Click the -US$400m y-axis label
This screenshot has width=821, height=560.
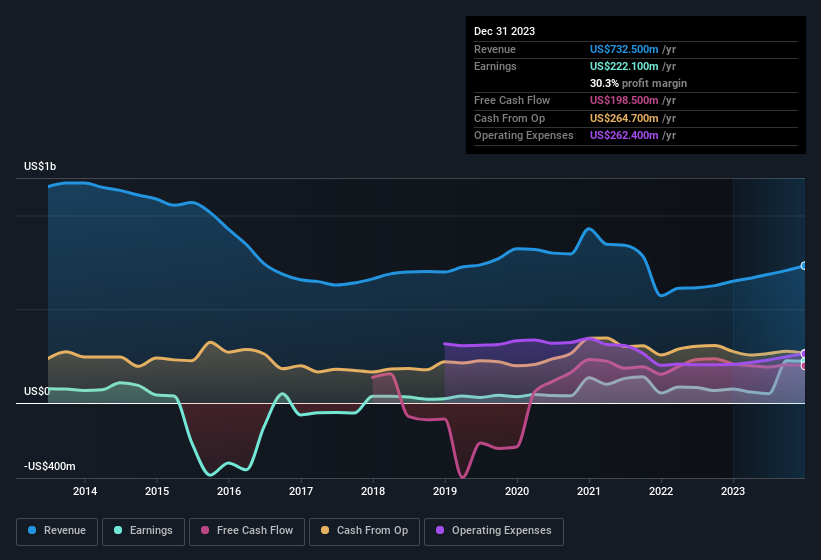50,466
